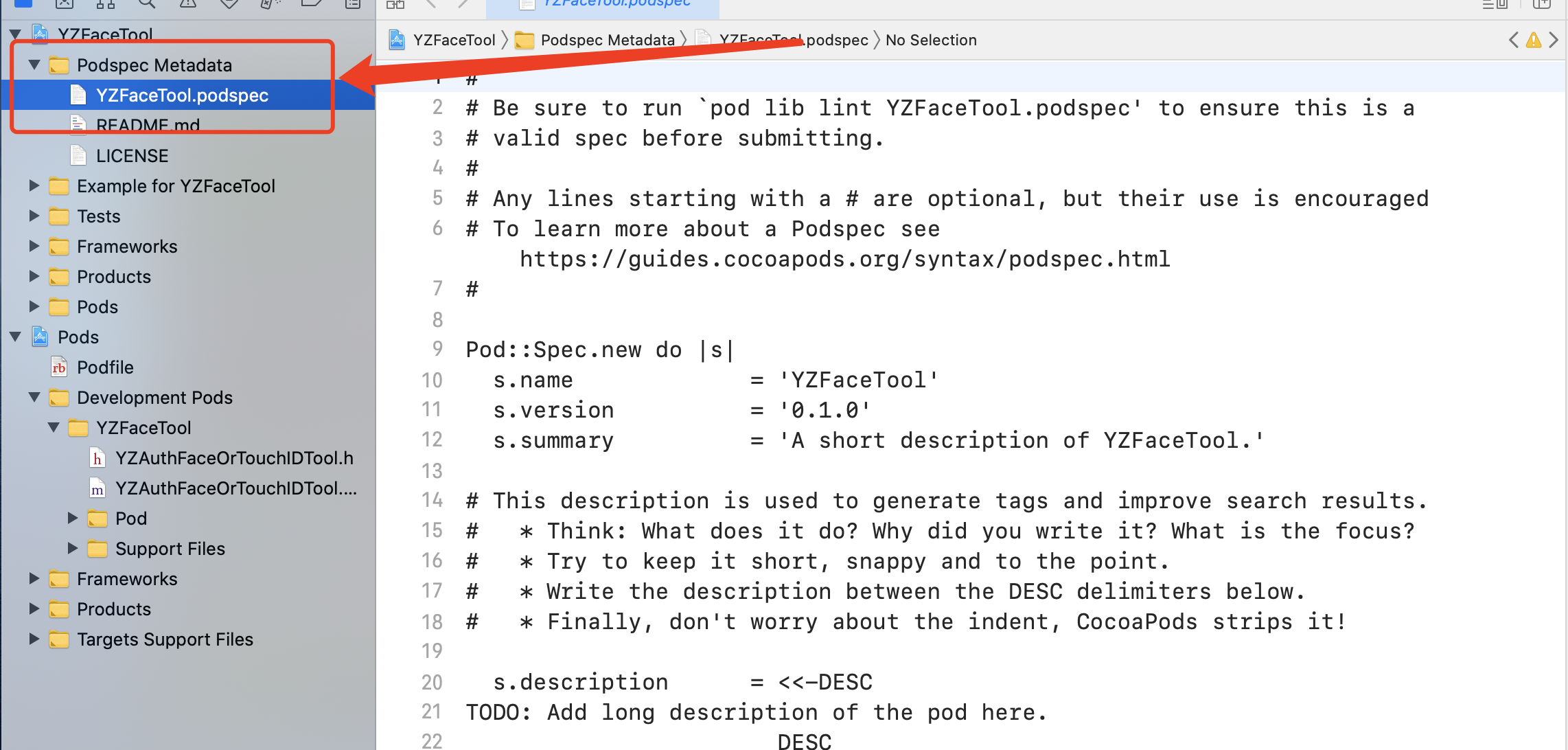Click the yellow warning icon in jump bar

[x=1533, y=41]
